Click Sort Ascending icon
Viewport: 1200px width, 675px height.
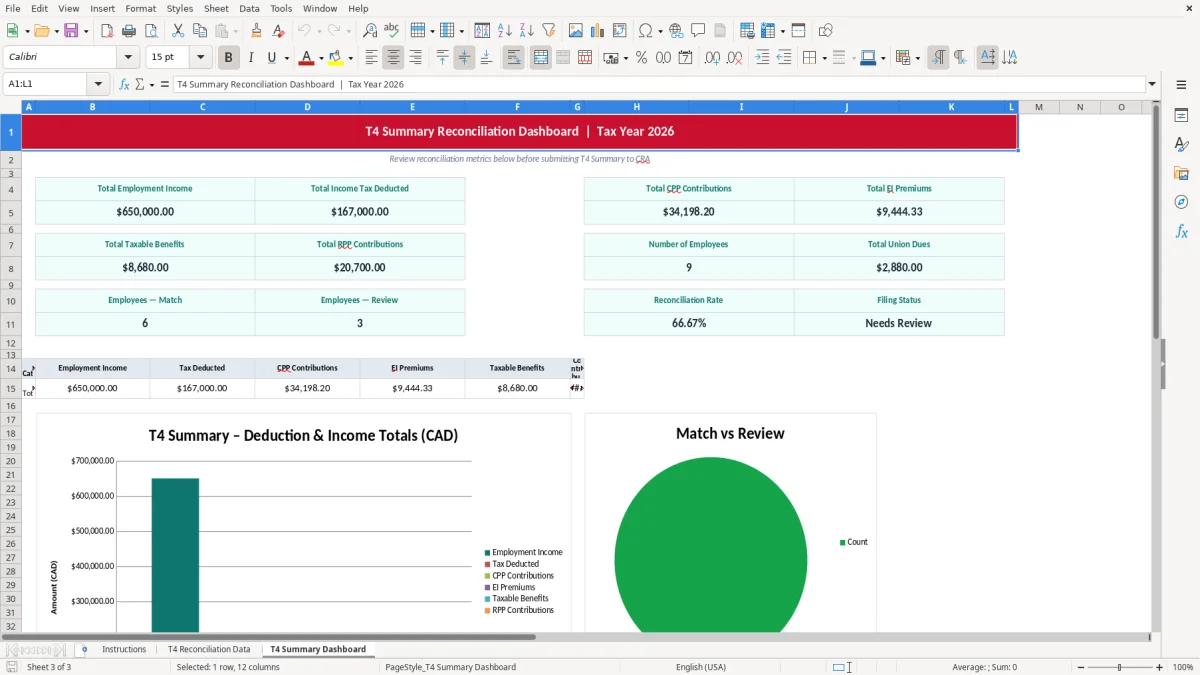pyautogui.click(x=505, y=31)
